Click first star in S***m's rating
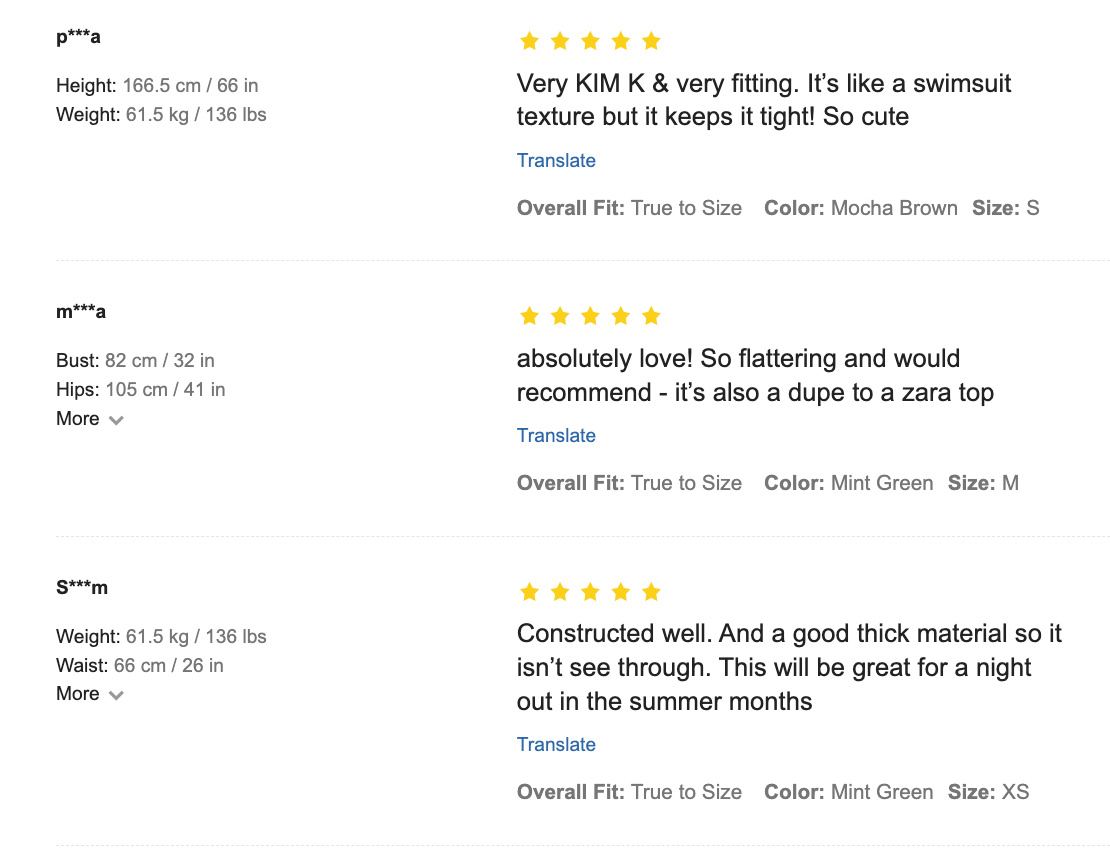Viewport: 1110px width, 850px height. click(529, 592)
